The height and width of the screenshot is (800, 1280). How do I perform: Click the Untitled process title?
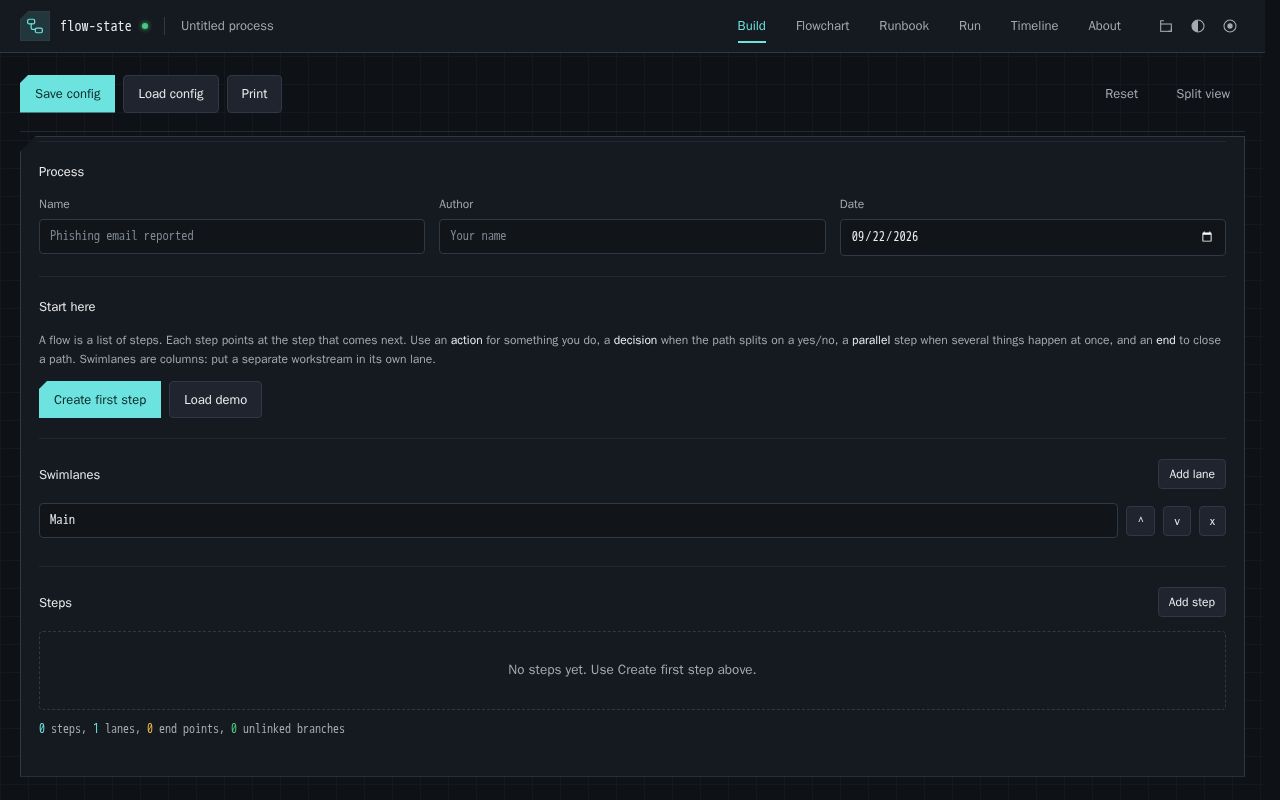coord(227,26)
